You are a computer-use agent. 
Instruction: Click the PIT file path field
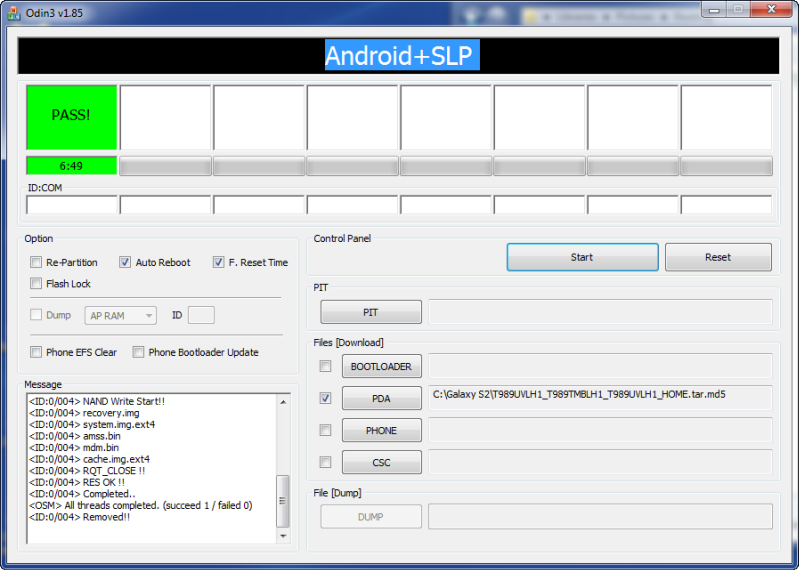tap(600, 312)
